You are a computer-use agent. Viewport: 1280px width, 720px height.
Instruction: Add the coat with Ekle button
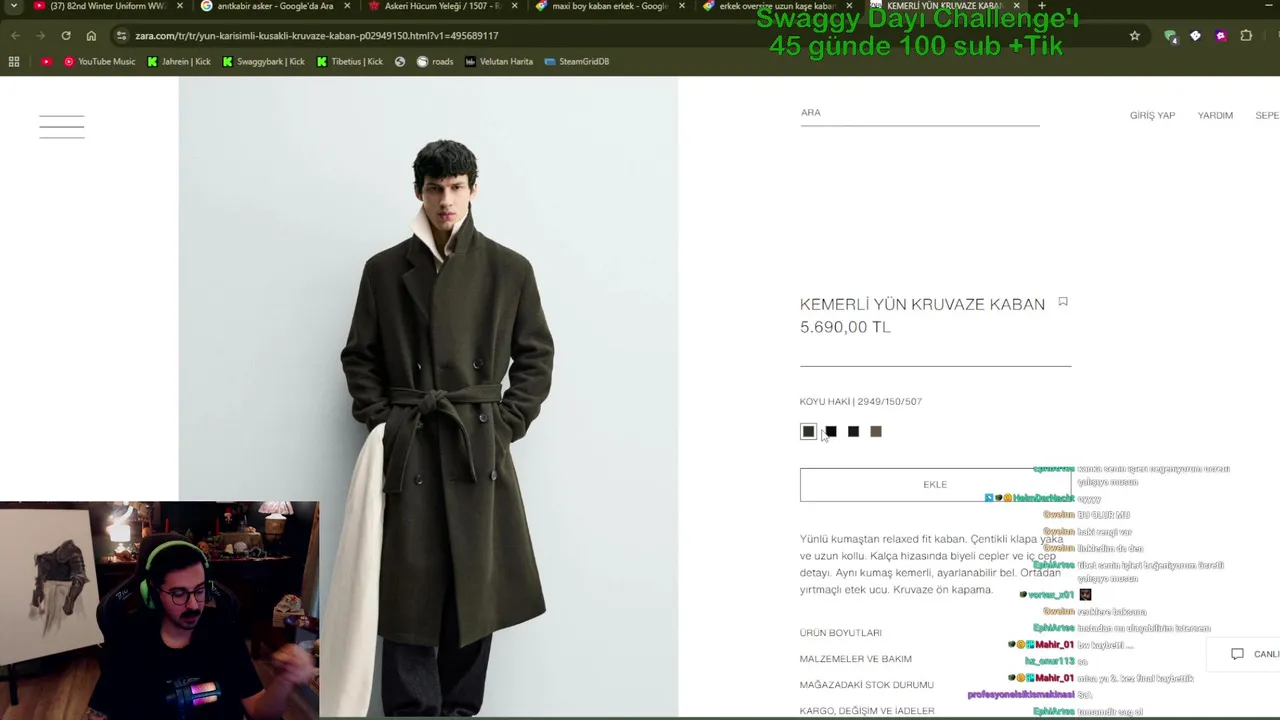click(935, 485)
